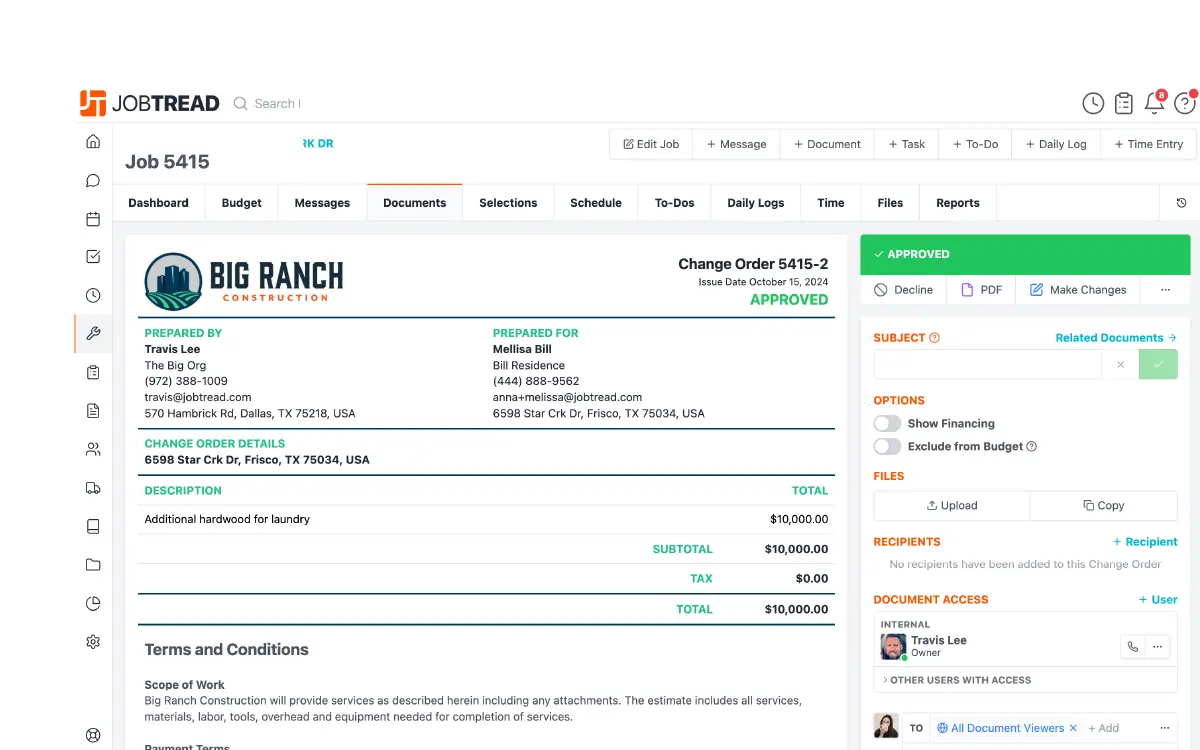Enable the Show Financing toggle

coord(887,423)
